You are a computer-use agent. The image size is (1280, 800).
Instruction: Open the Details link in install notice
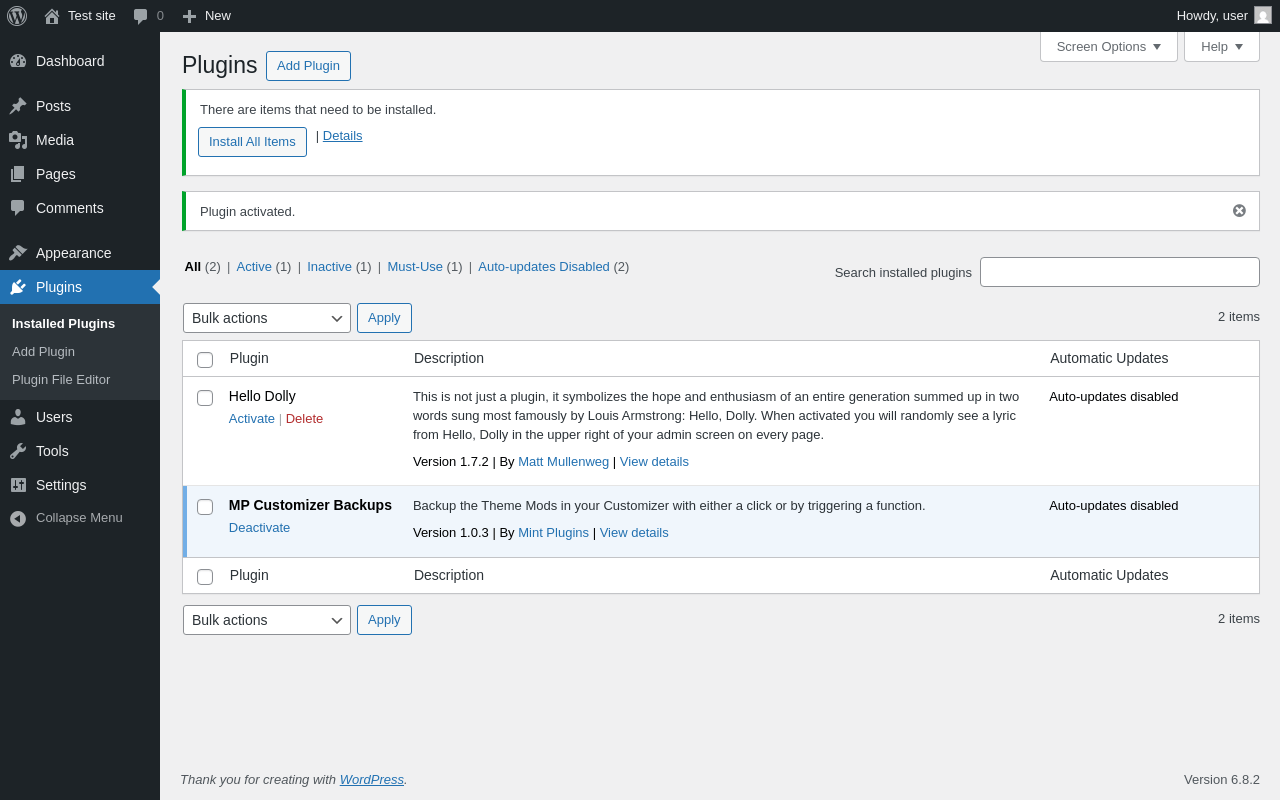pos(342,136)
